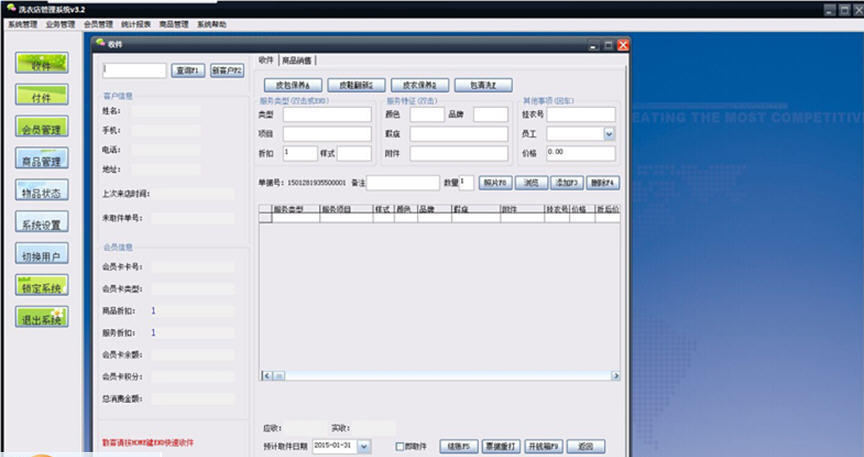Minimize the 收件 dialog window

click(x=593, y=46)
